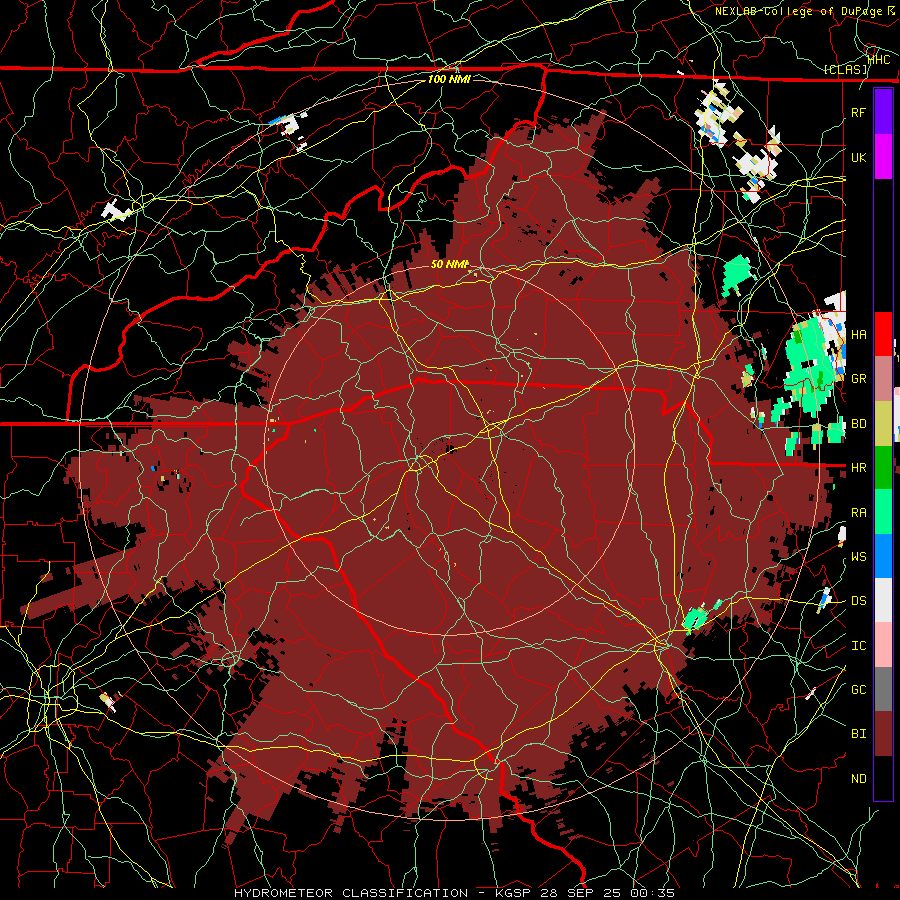Select the gray GC legend swatch
Viewport: 900px width, 900px height.
point(883,689)
